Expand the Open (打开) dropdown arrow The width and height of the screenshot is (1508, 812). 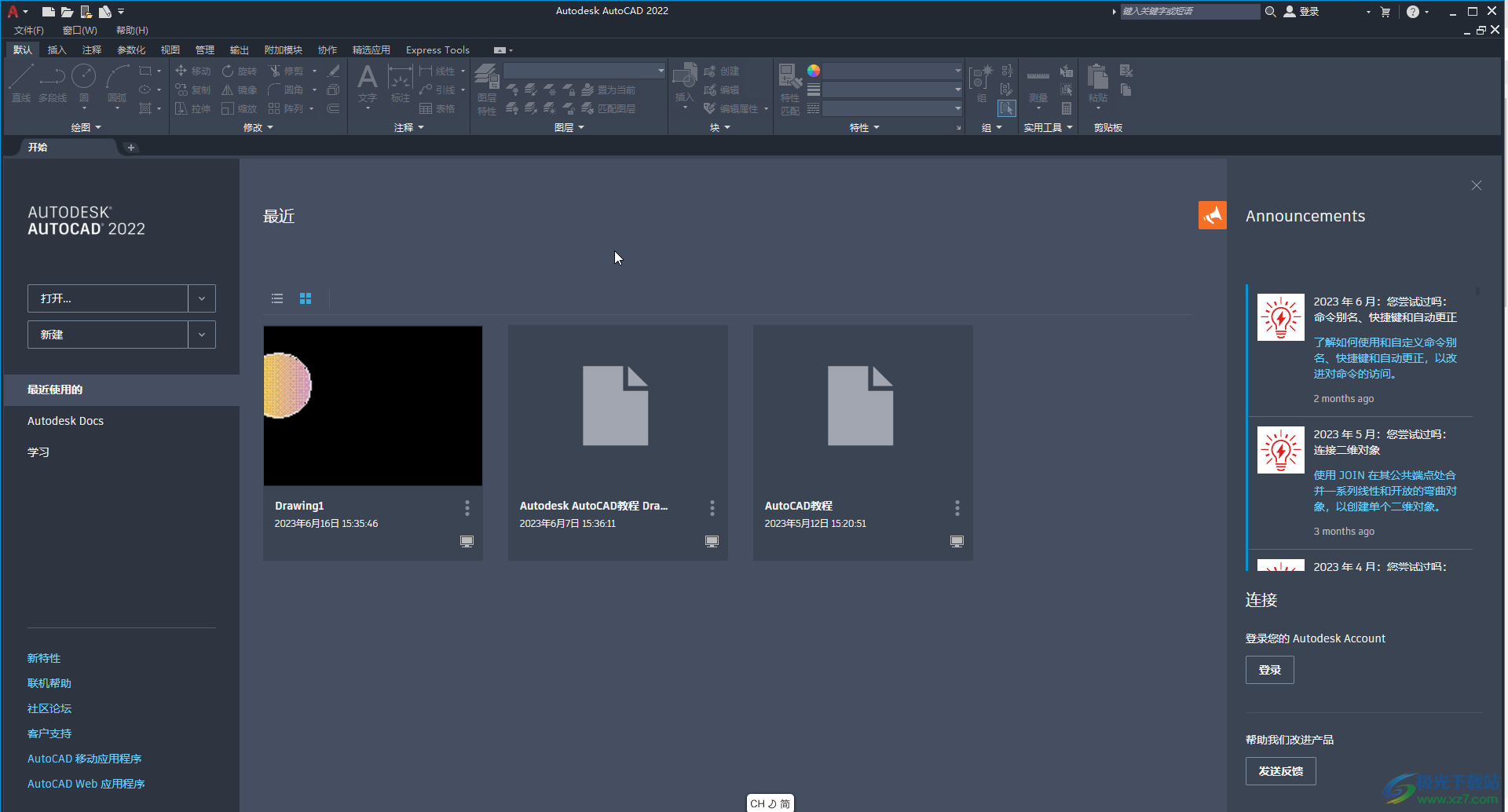[202, 298]
